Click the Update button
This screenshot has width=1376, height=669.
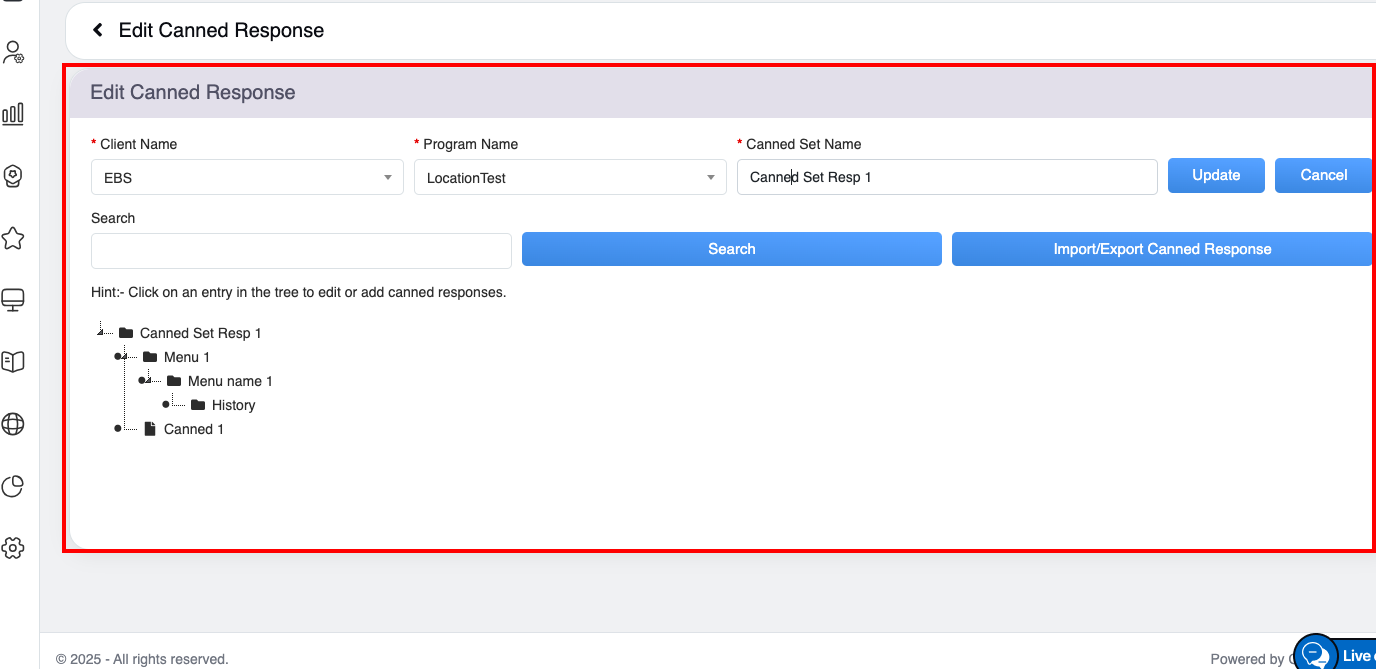(x=1216, y=175)
